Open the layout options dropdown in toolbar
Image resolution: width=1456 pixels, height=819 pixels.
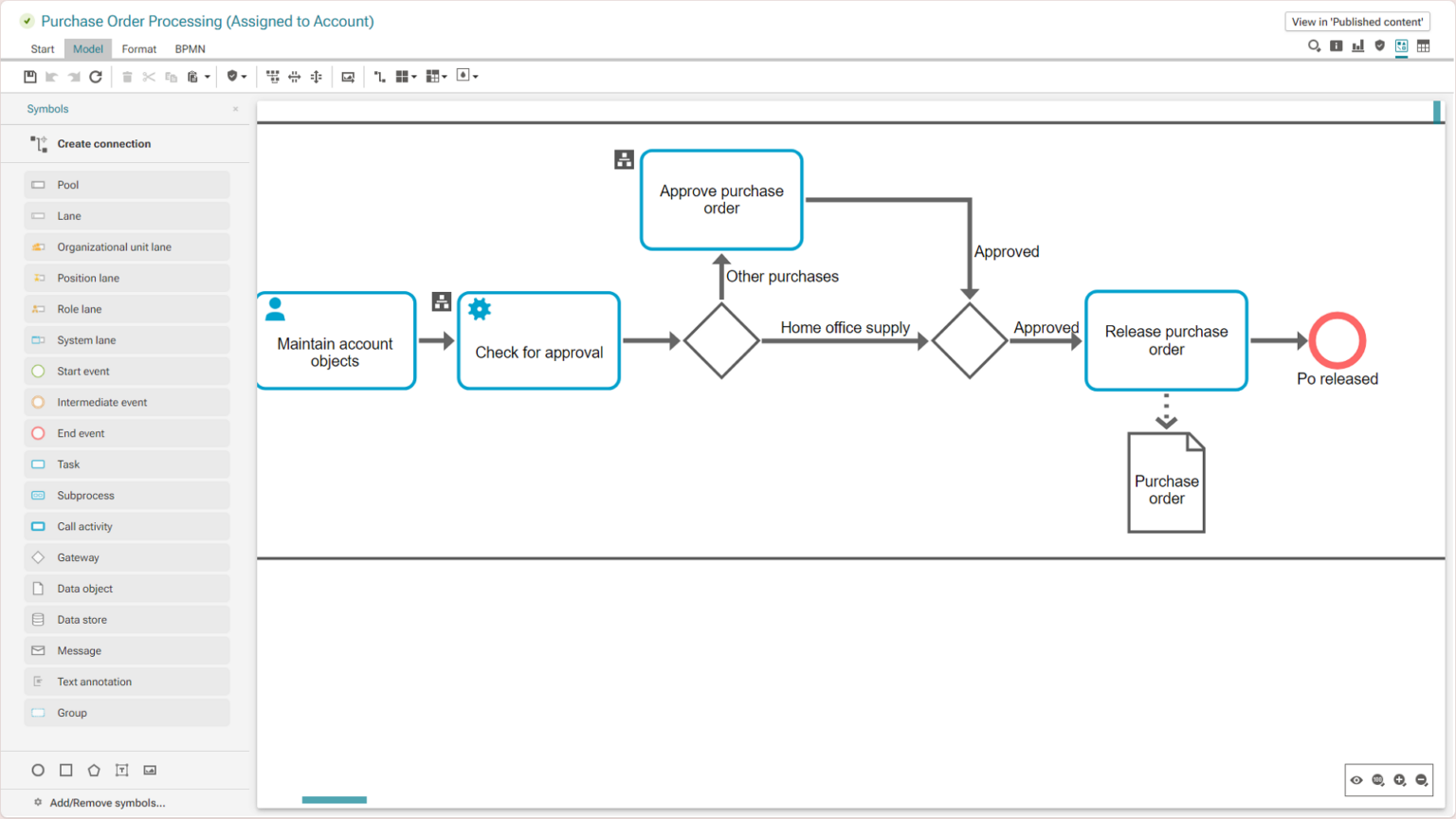coord(414,76)
